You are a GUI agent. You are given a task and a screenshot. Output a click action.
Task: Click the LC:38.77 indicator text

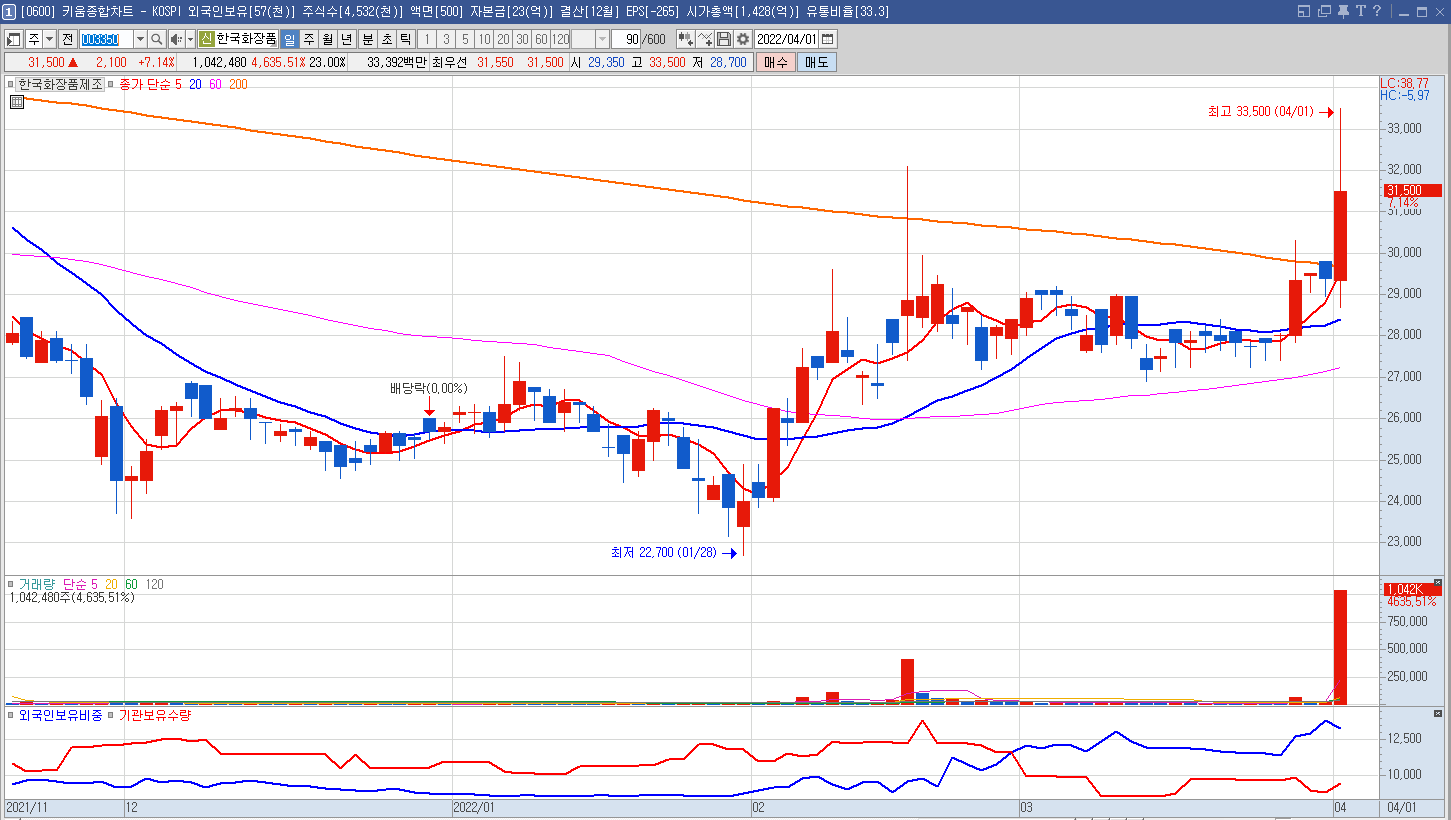coord(1404,83)
